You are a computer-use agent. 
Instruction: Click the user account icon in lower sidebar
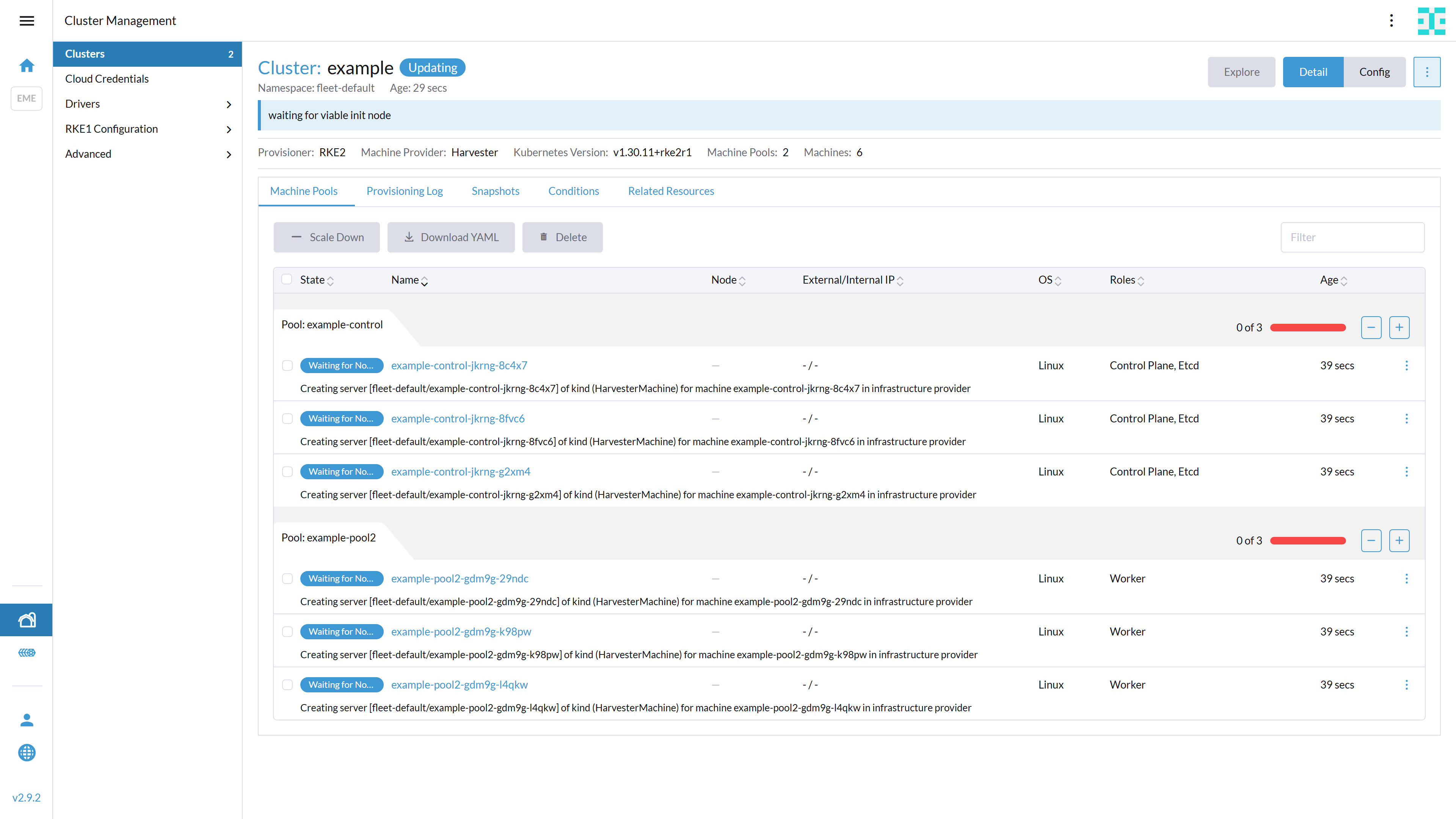[x=27, y=720]
